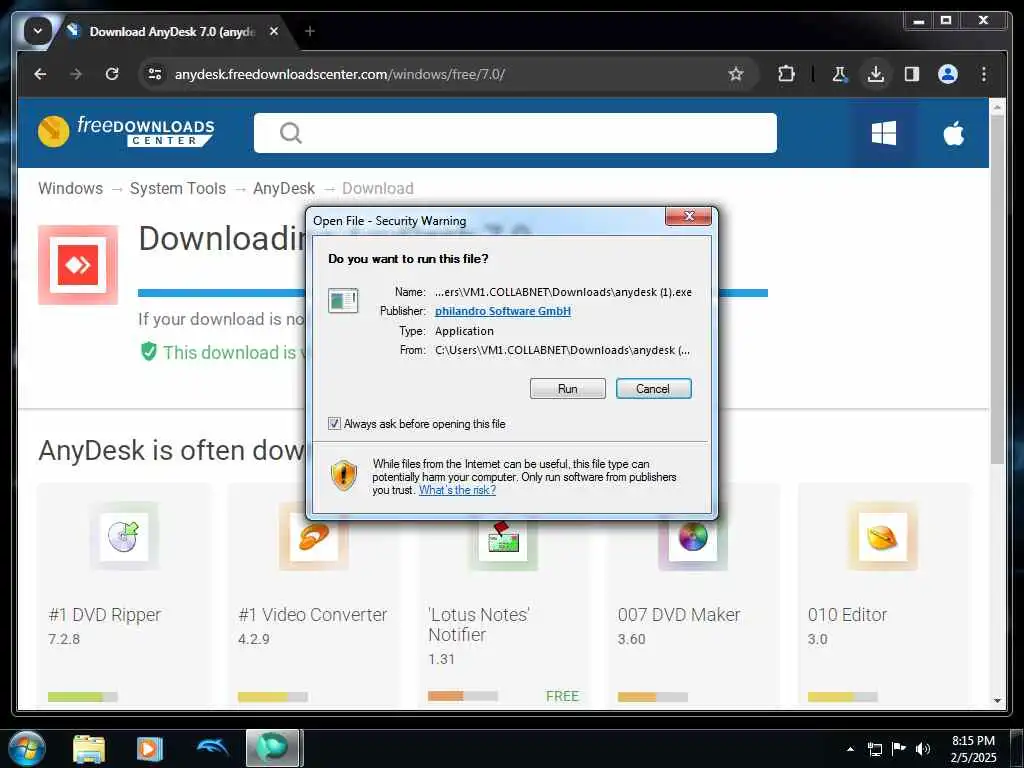This screenshot has height=768, width=1024.
Task: Open a new browser tab
Action: tap(310, 31)
